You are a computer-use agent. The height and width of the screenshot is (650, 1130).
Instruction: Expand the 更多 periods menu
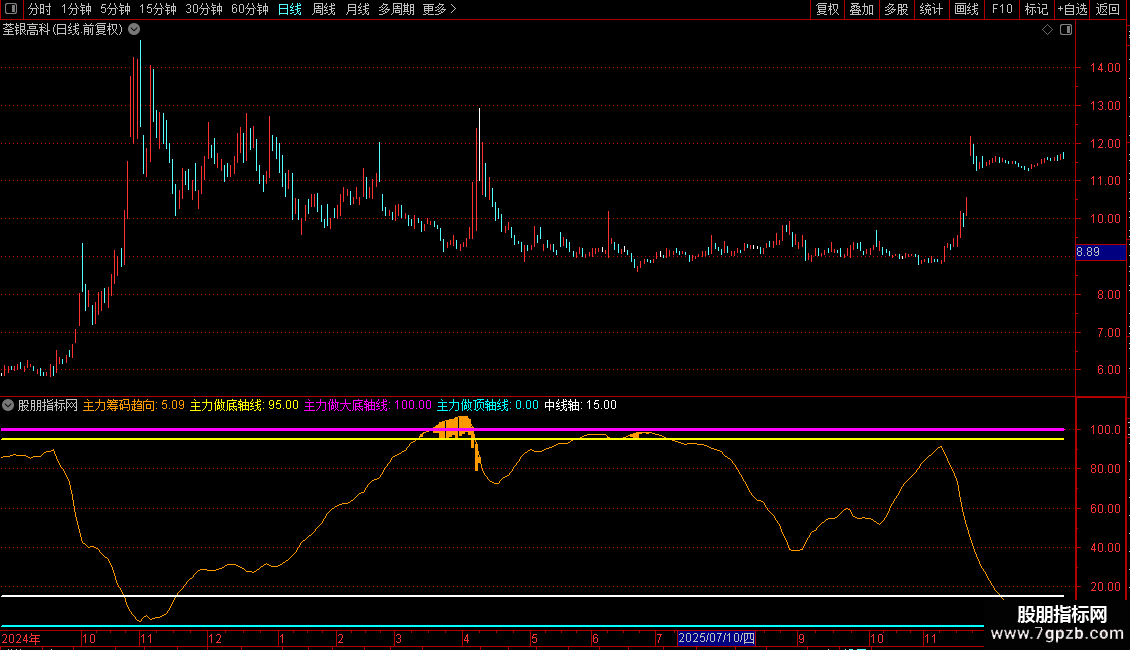439,9
